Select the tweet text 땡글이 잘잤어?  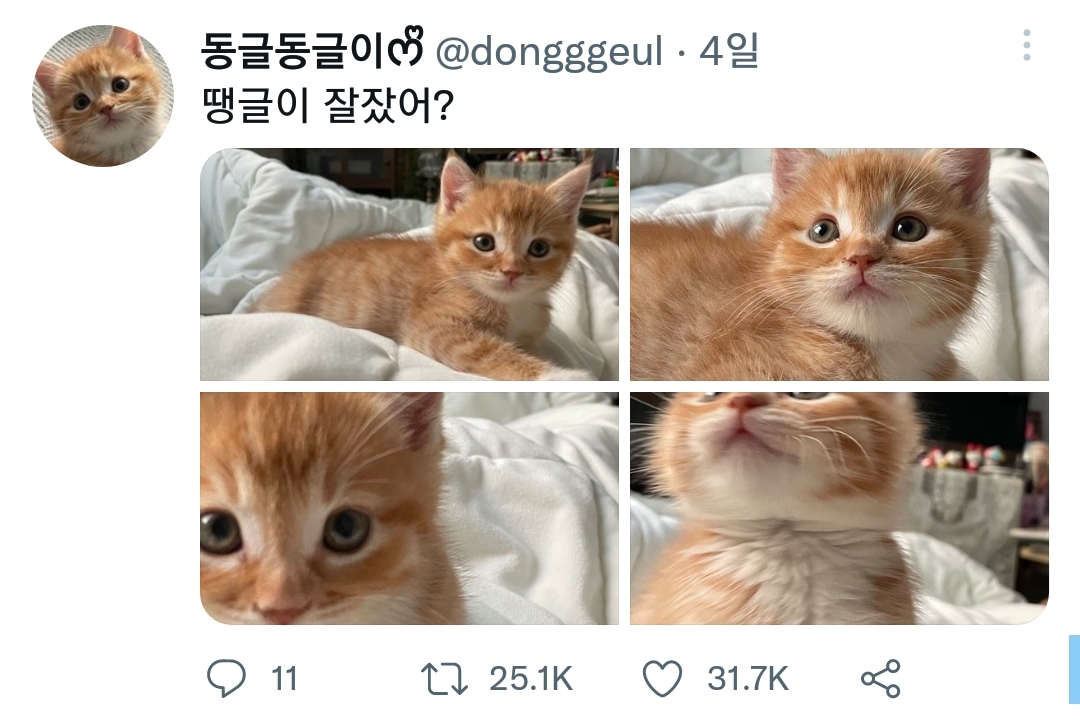click(326, 104)
